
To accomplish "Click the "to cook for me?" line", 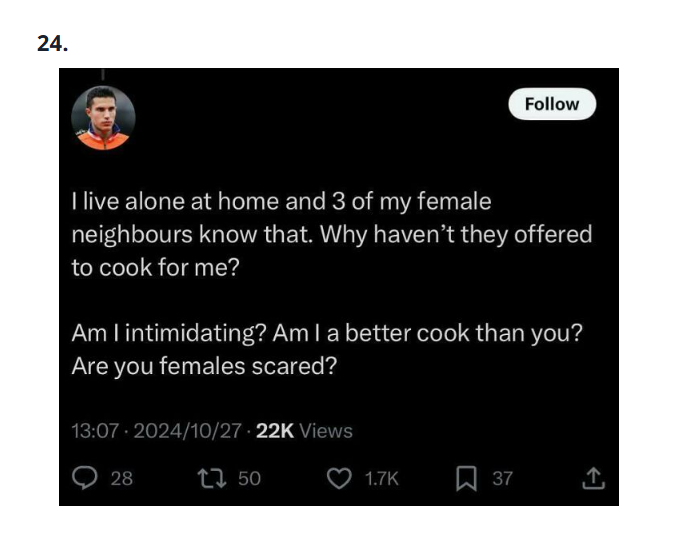I will pos(155,268).
